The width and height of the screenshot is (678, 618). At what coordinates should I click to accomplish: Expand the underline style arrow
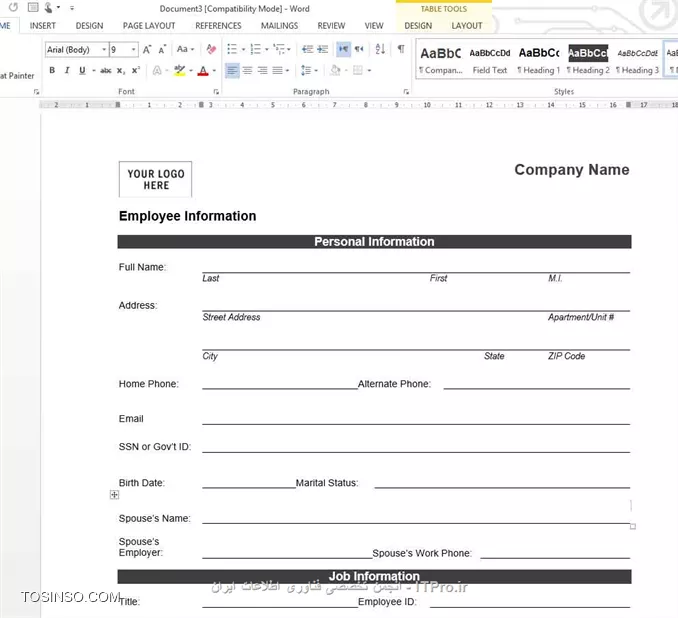pos(93,70)
